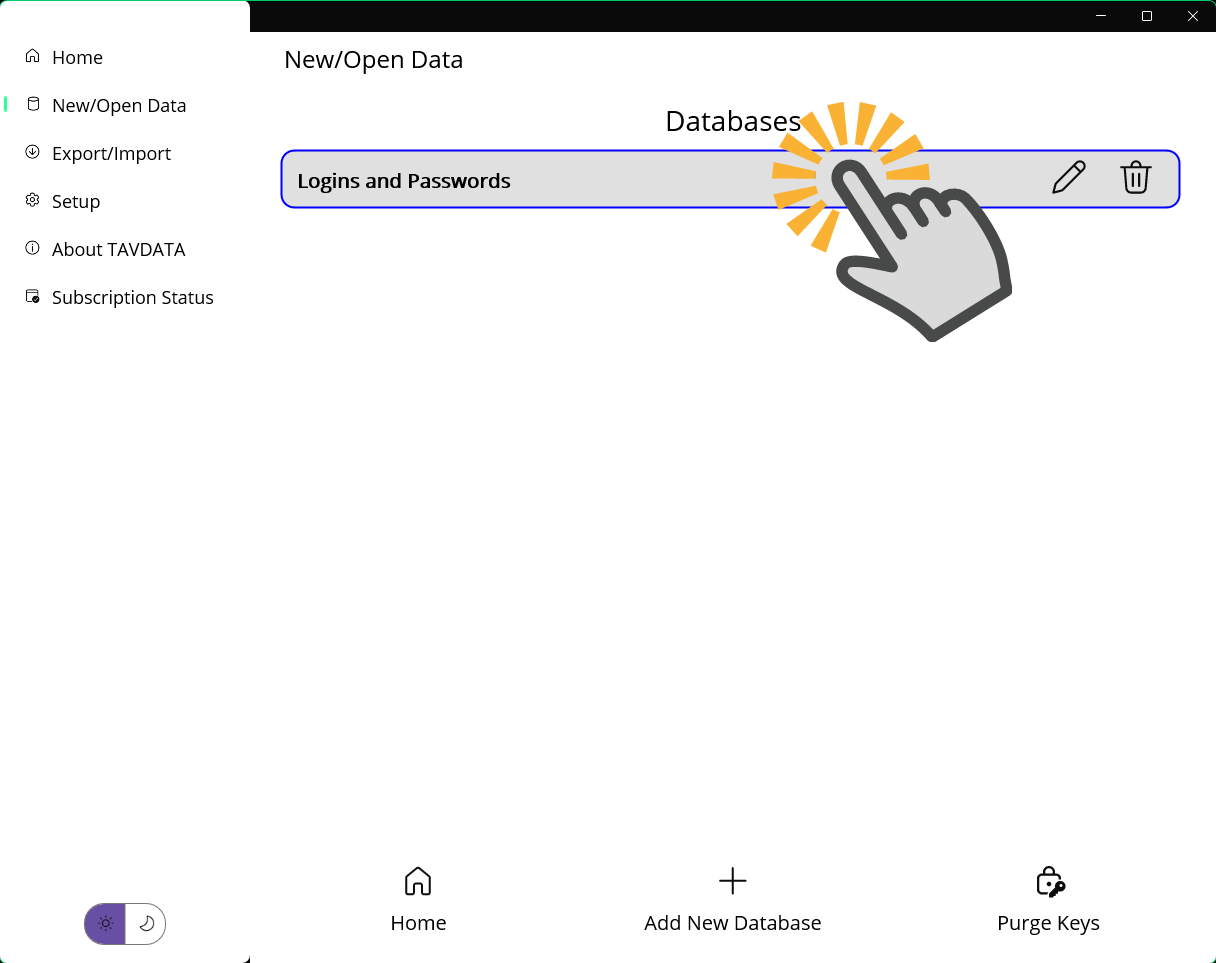
Task: Click the database cylinder icon in the sidebar
Action: [x=33, y=104]
